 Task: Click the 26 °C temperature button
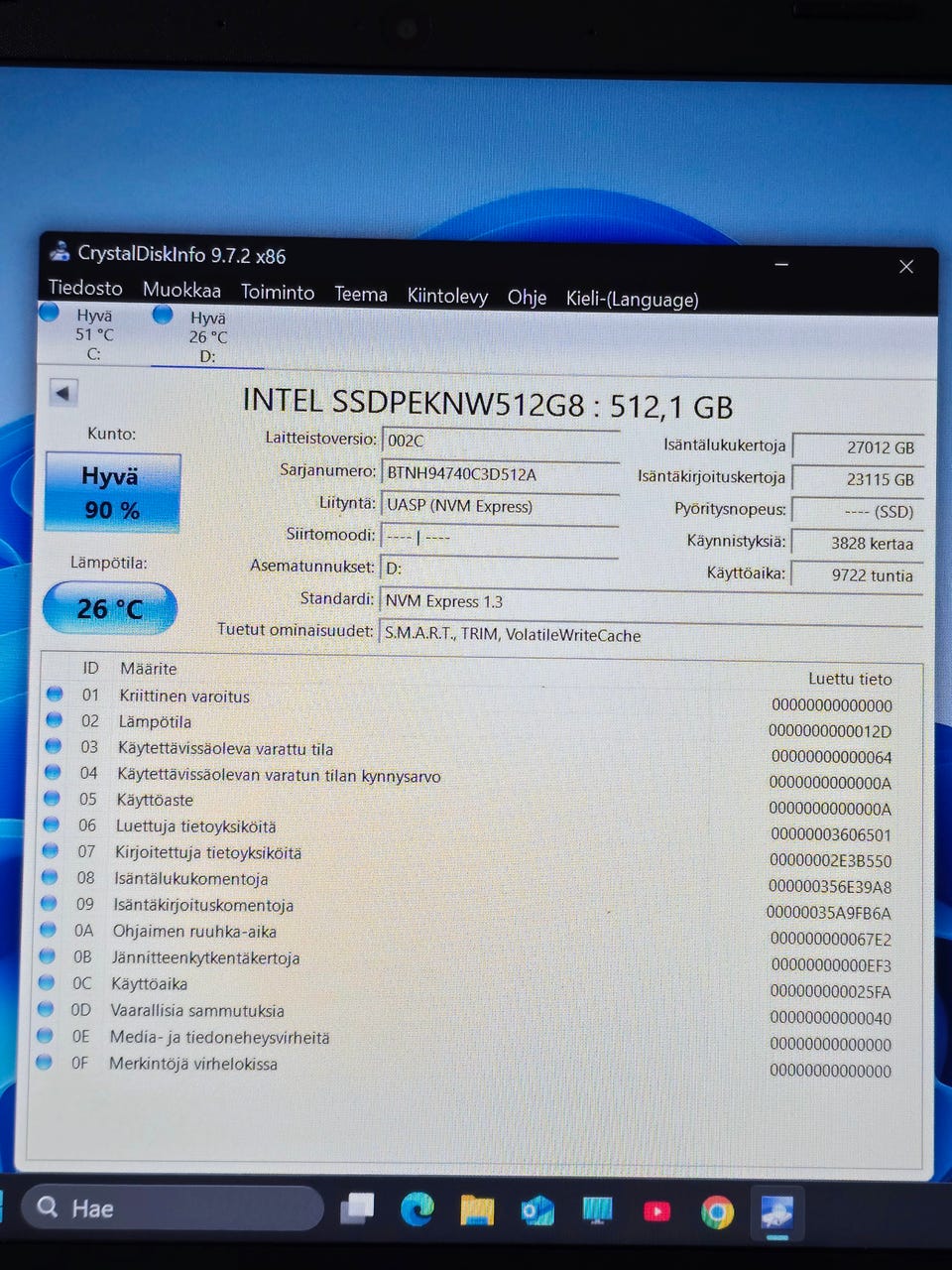pos(110,607)
